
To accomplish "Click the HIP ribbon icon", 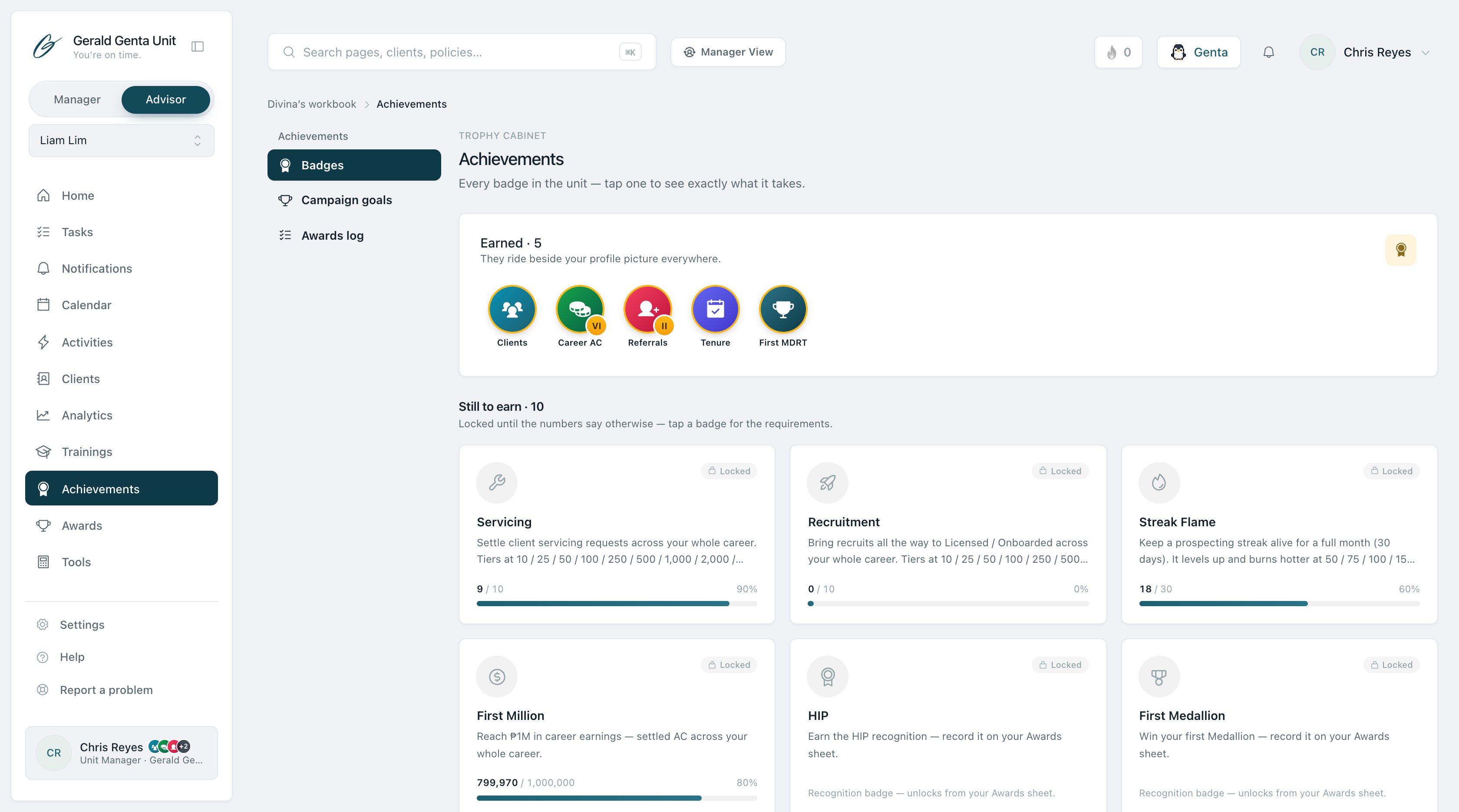I will (x=828, y=676).
